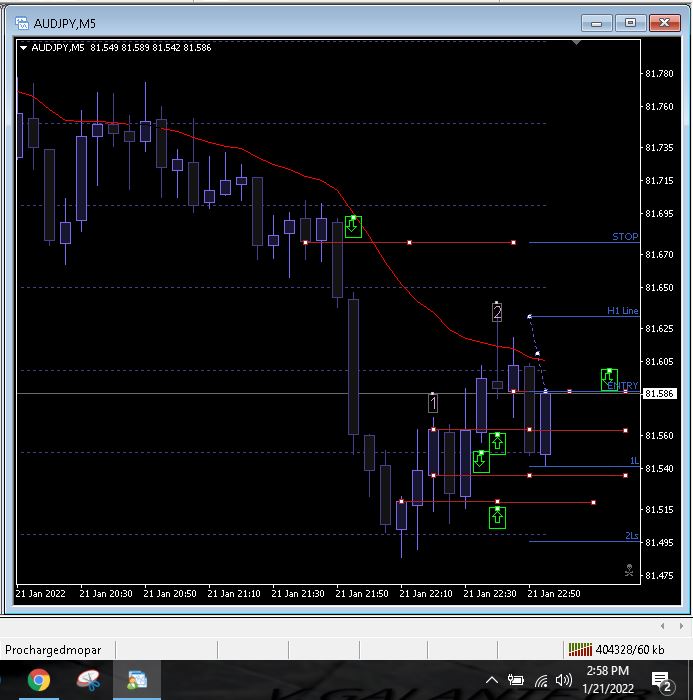Image resolution: width=693 pixels, height=700 pixels.
Task: Click the highlighted current price 81.586 on axis
Action: click(x=660, y=393)
